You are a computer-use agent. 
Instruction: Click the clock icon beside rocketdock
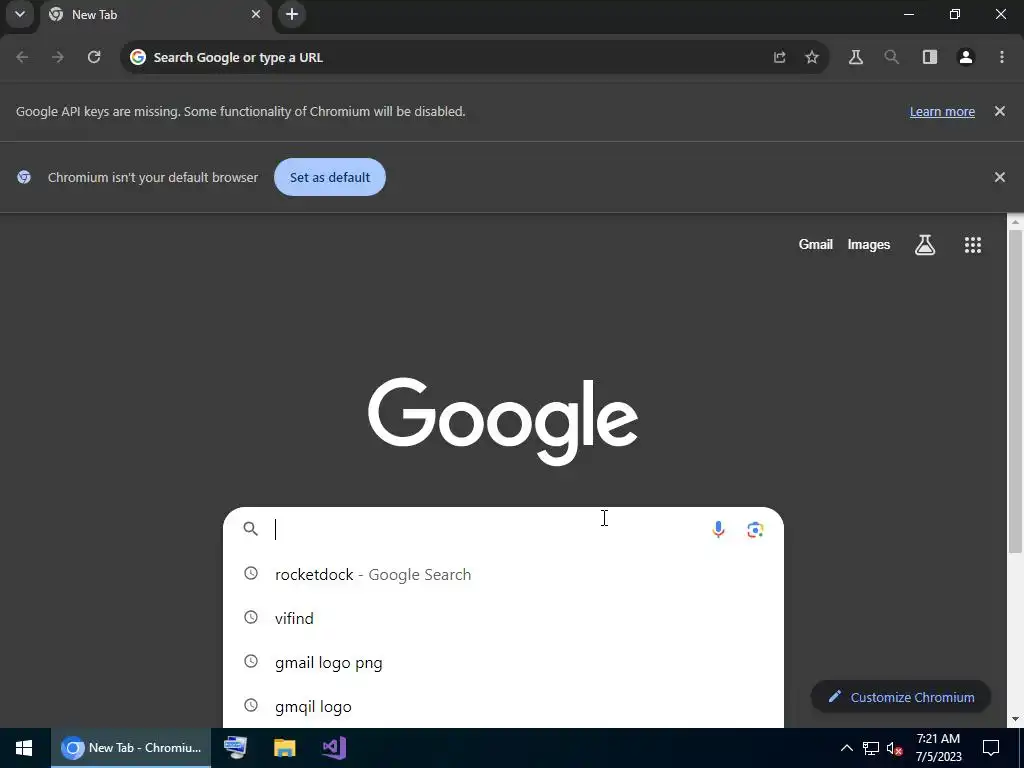tap(251, 573)
